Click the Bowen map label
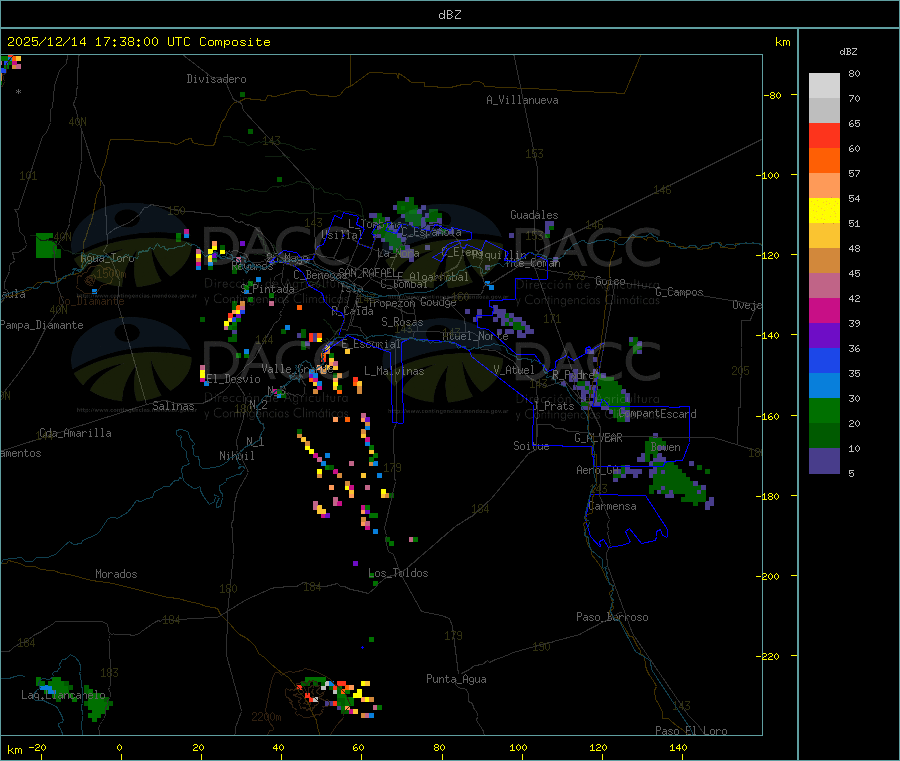The width and height of the screenshot is (900, 761). coord(665,447)
